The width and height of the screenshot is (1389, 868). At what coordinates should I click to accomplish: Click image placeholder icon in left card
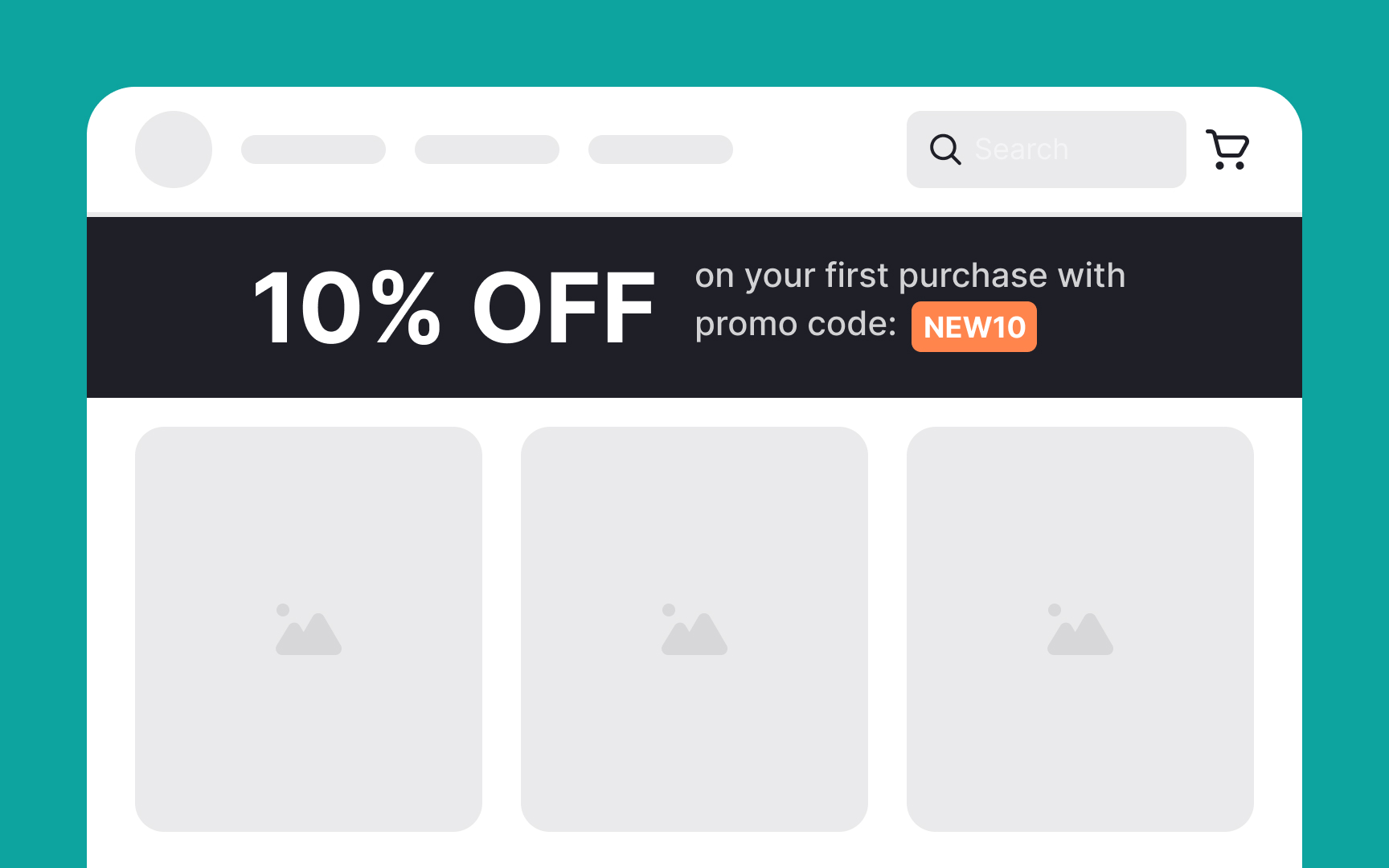coord(309,630)
